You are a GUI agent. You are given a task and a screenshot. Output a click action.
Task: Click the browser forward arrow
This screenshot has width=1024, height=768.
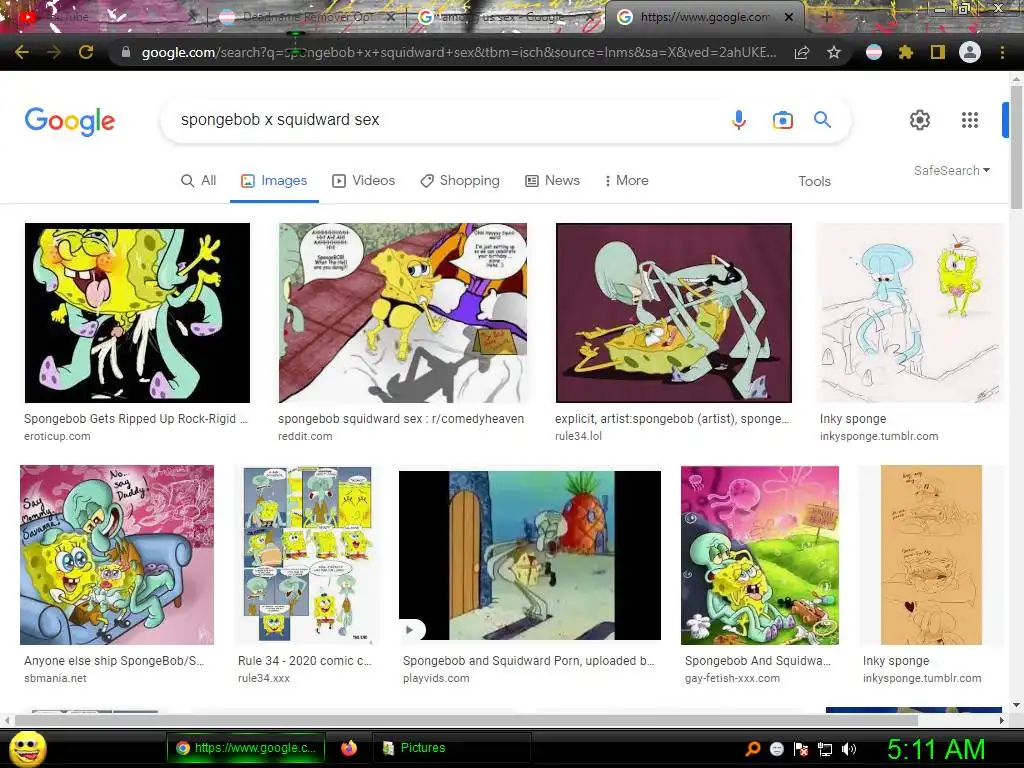[54, 52]
